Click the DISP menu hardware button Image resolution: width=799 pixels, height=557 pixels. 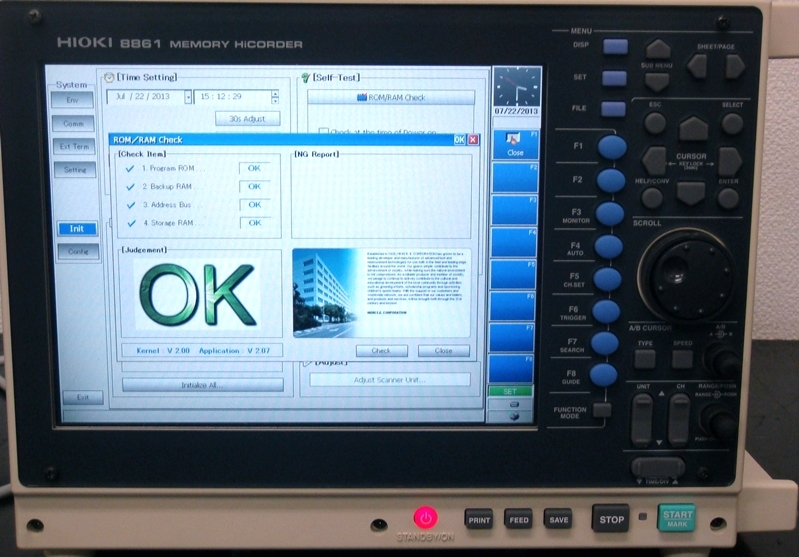click(x=616, y=47)
